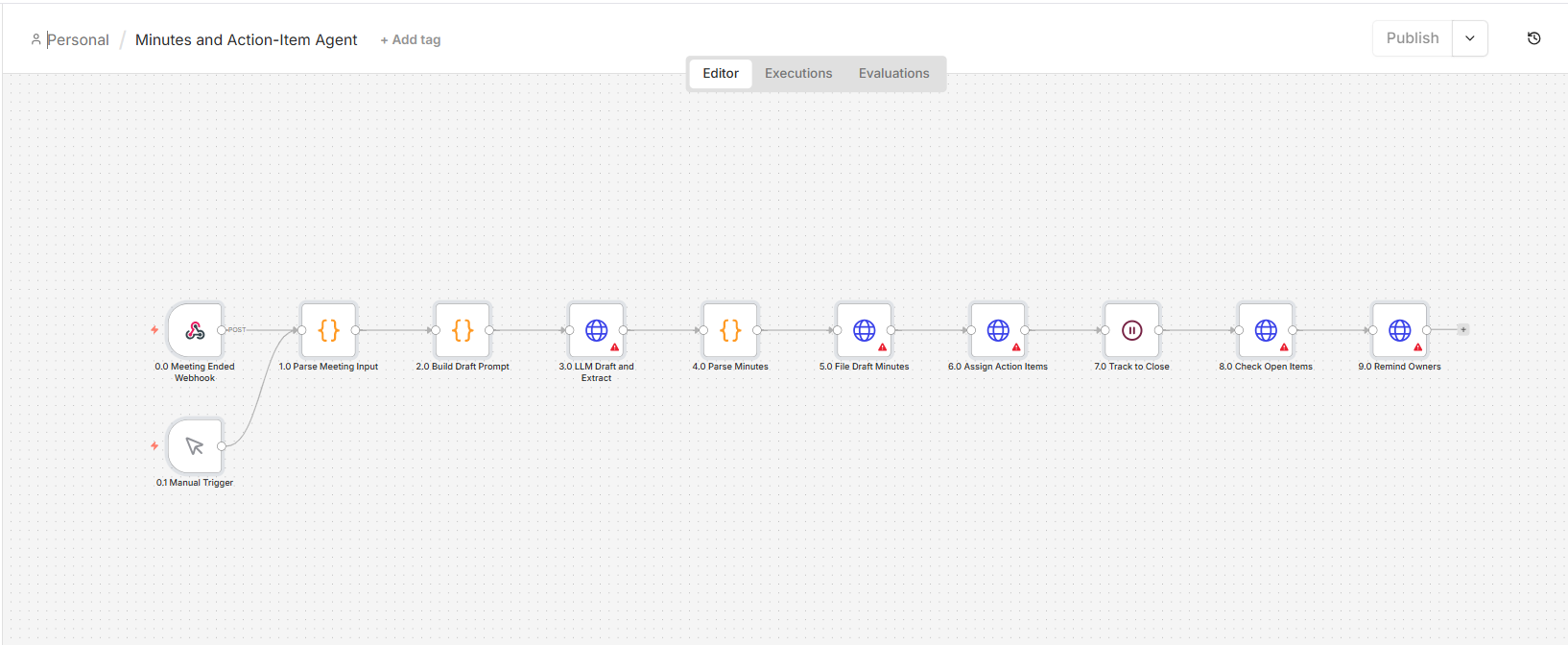The width and height of the screenshot is (1568, 645).
Task: Select the Meeting Ended Webhook node
Action: tap(195, 330)
